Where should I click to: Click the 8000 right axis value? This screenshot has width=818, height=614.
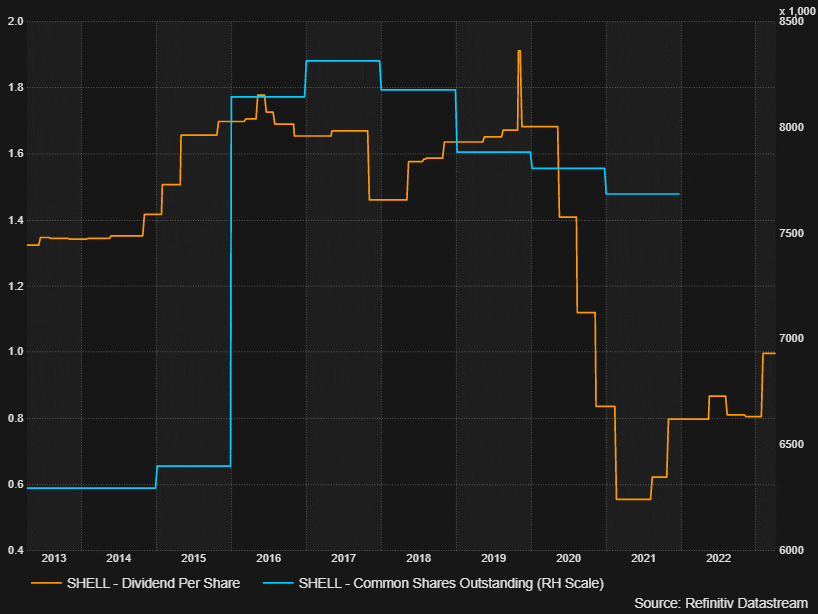pyautogui.click(x=791, y=127)
